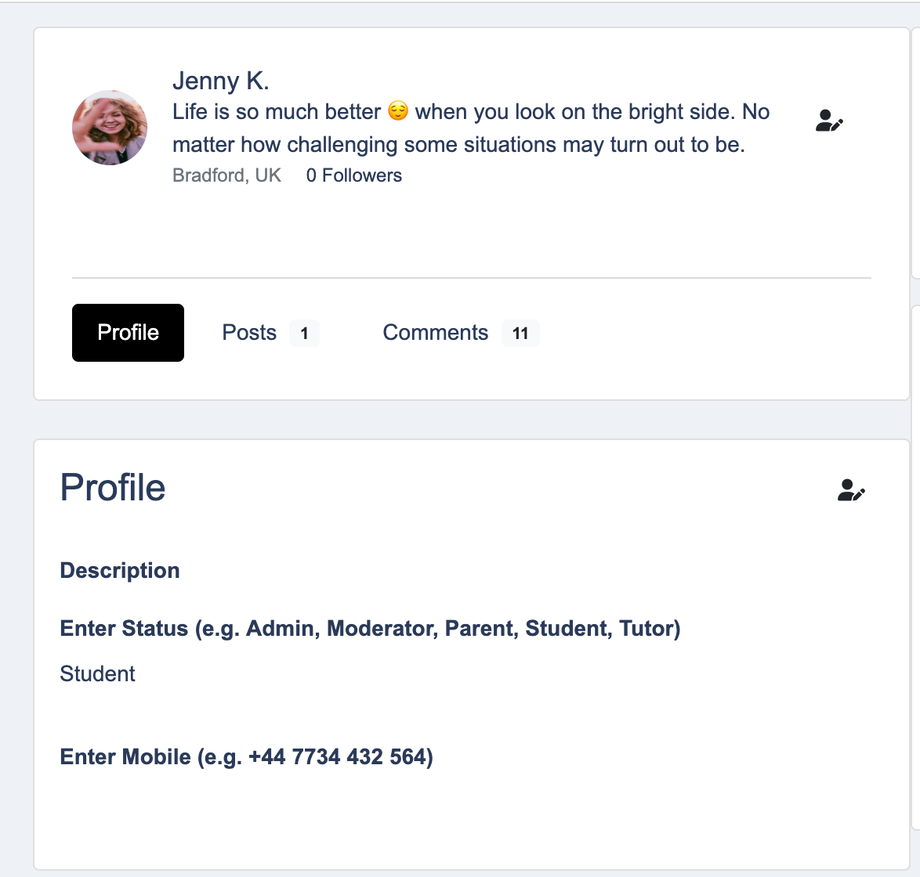Click the large "Profile" section heading
Image resolution: width=920 pixels, height=877 pixels.
point(113,488)
